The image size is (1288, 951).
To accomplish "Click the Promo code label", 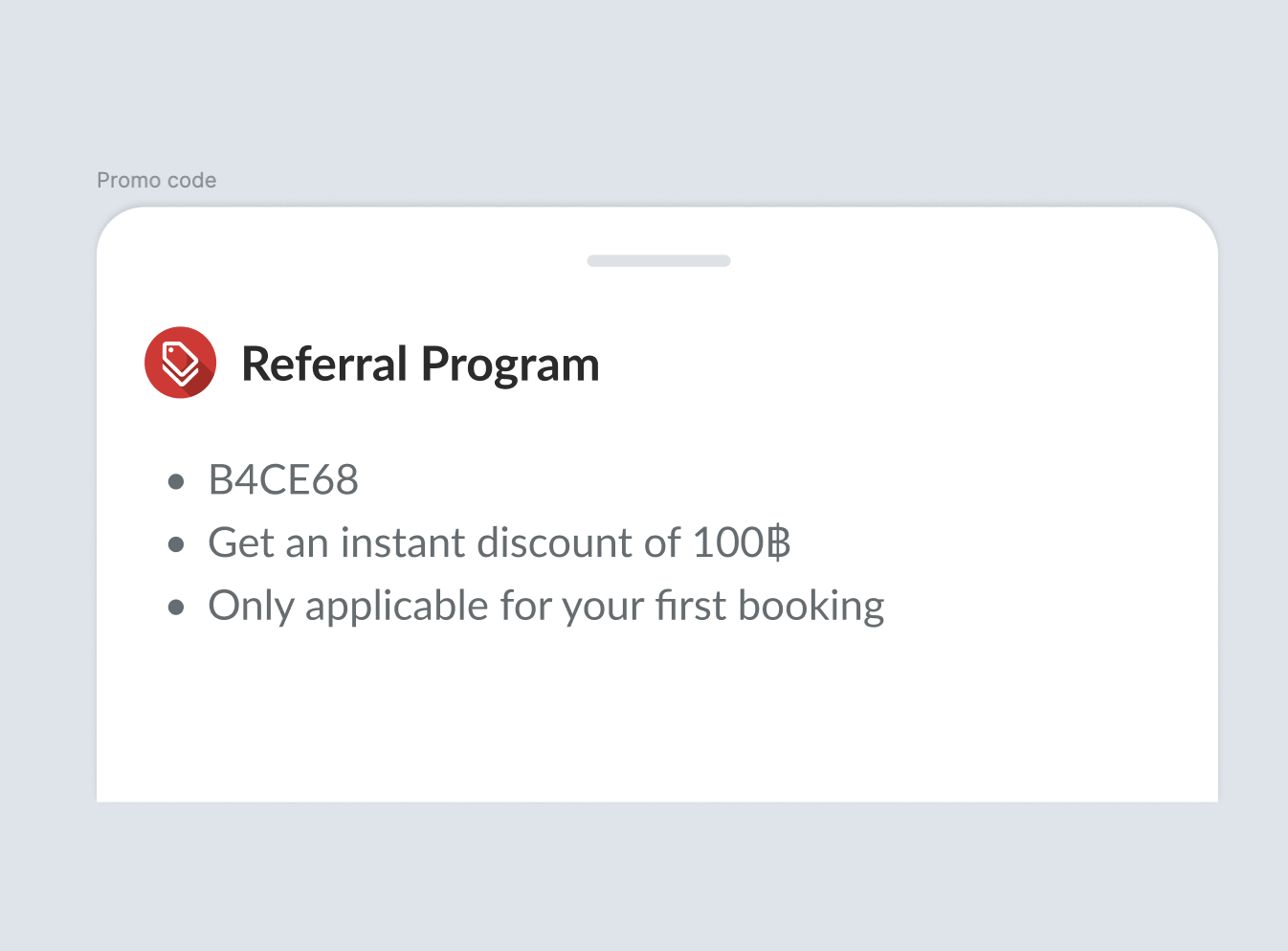I will point(157,180).
